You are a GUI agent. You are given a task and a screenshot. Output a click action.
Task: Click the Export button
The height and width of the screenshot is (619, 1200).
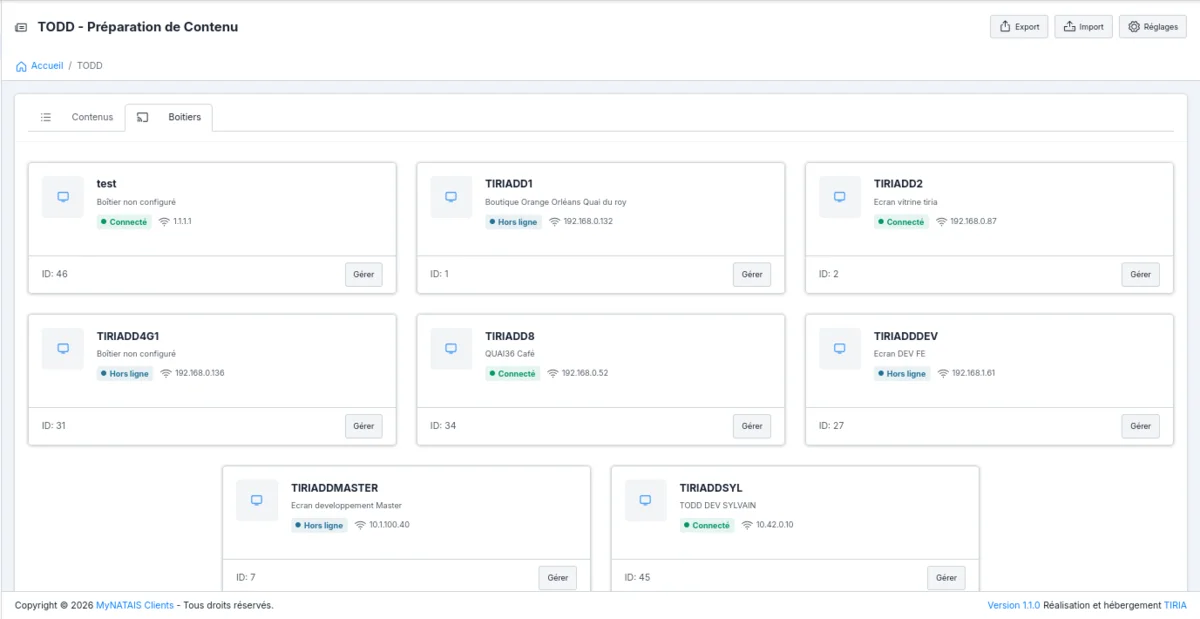click(x=1019, y=27)
